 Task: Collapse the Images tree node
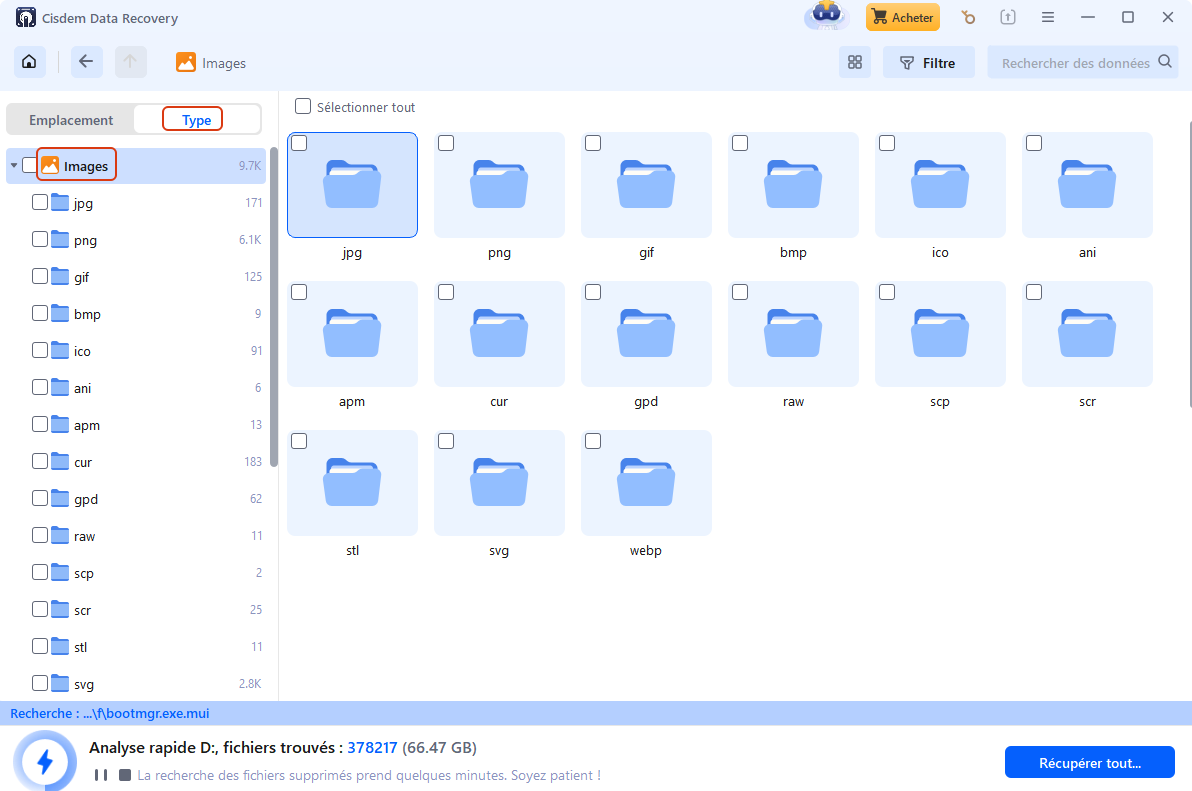[x=13, y=166]
